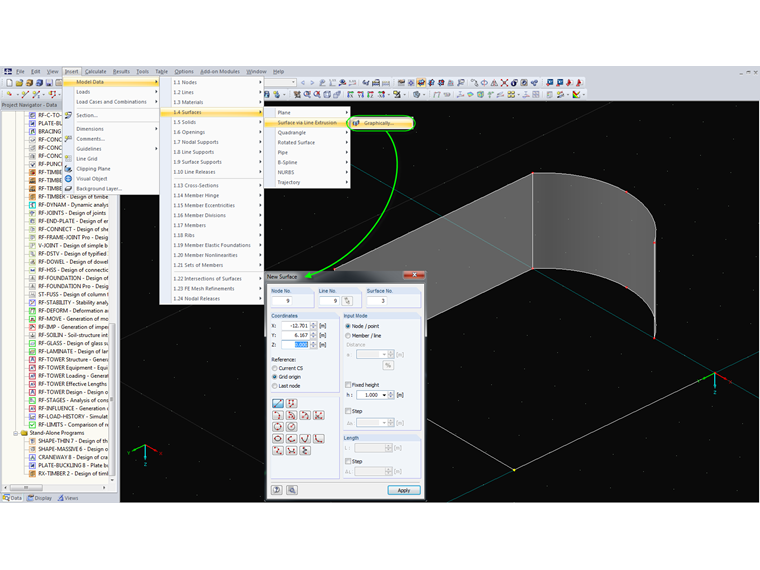Switch to the Views navigator tab
The image size is (760, 570).
pyautogui.click(x=68, y=498)
